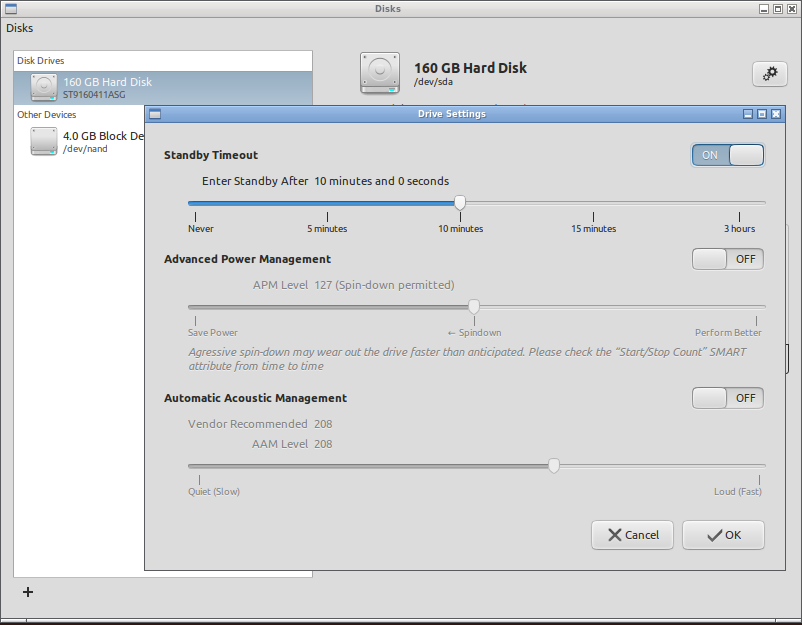Viewport: 802px width, 625px height.
Task: Click the gear icon for drive options
Action: pos(769,73)
